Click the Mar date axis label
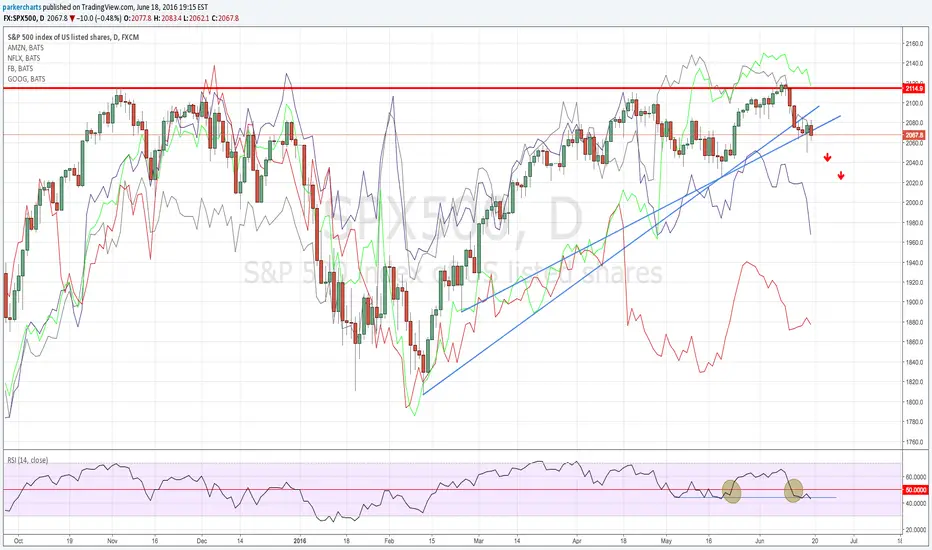The width and height of the screenshot is (932, 550). tap(478, 541)
